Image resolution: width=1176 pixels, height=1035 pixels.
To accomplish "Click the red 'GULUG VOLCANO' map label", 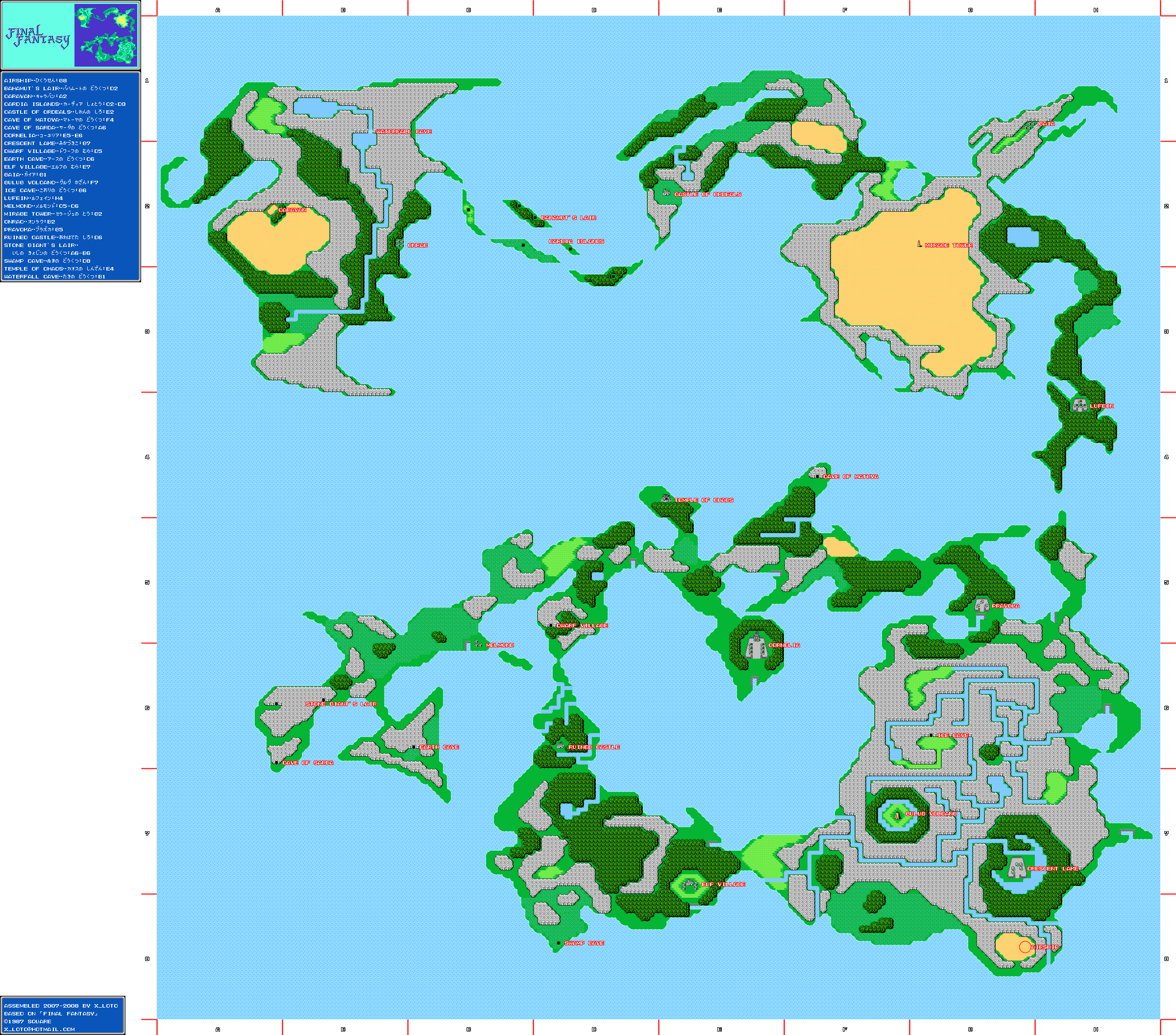I will (x=931, y=813).
